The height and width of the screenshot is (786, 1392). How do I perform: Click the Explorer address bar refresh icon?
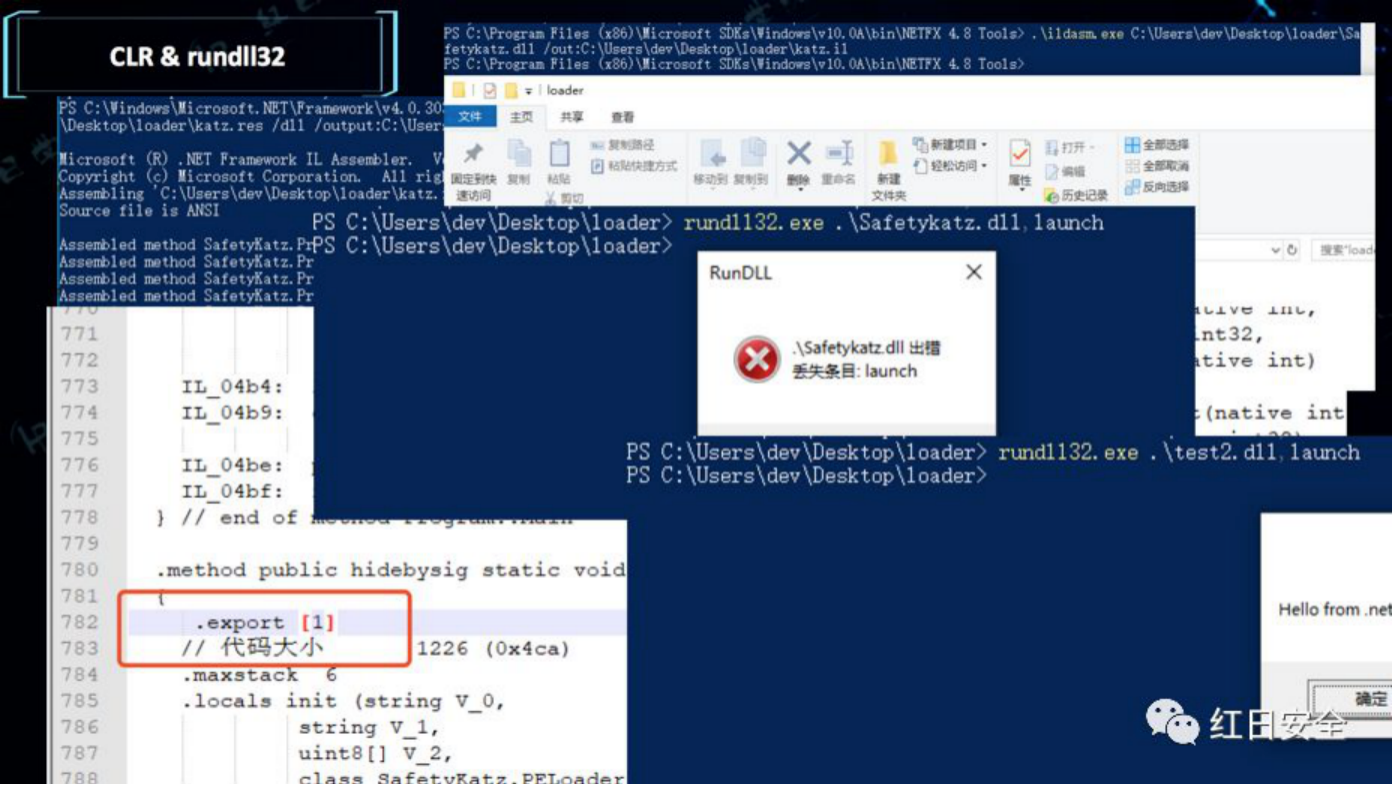point(1292,250)
